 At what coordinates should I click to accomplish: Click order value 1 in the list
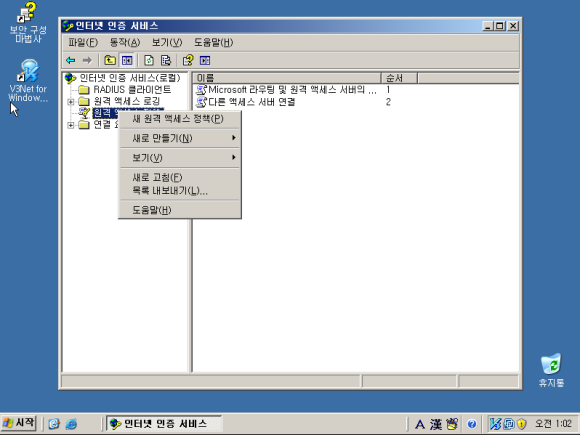(x=388, y=90)
